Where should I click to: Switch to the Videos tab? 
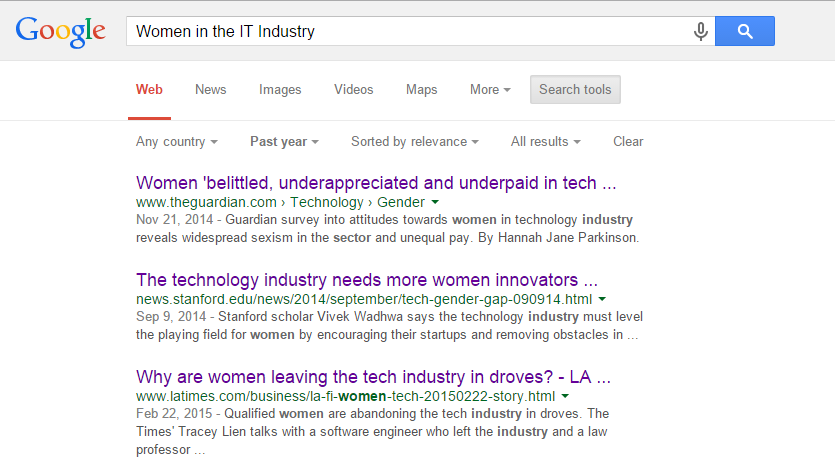point(354,90)
